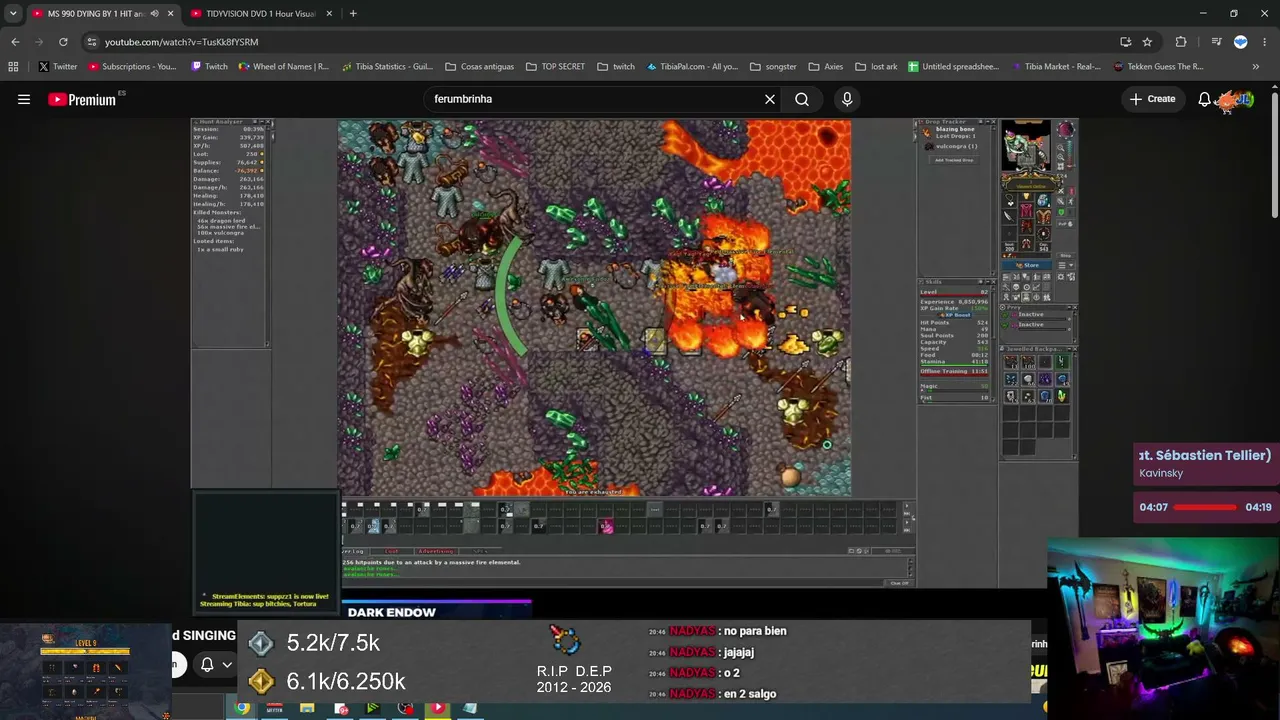
Task: Close the TIDYVISION DVD tab
Action: 330,14
